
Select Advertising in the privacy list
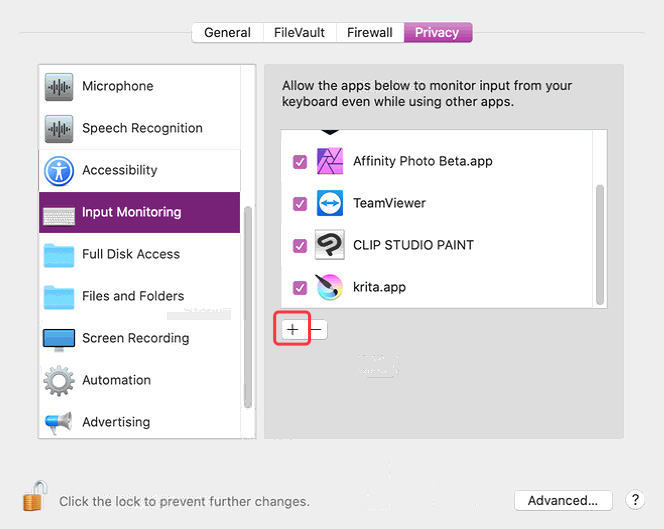click(x=140, y=422)
